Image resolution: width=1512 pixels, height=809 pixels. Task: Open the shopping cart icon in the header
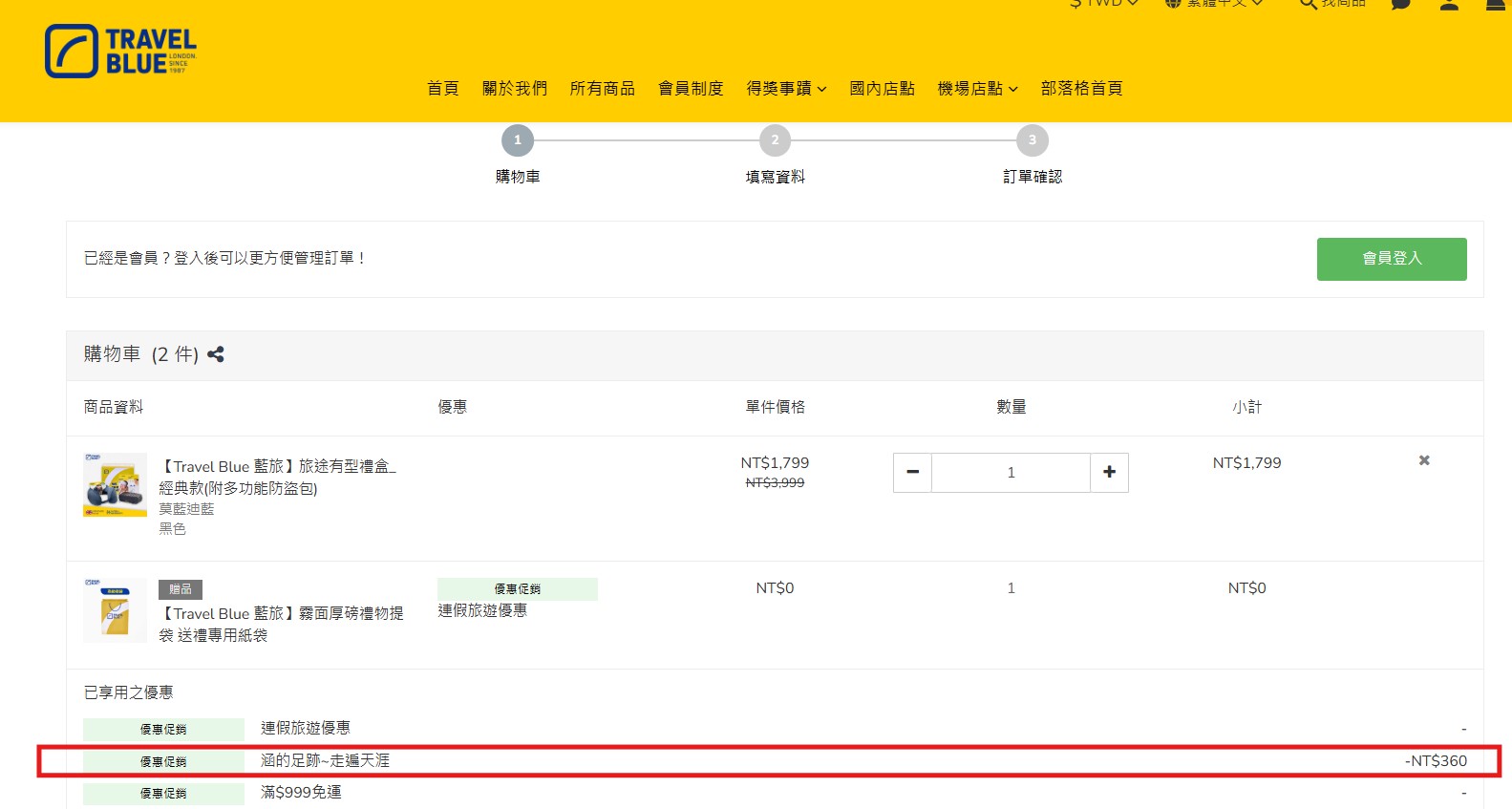point(1496,4)
